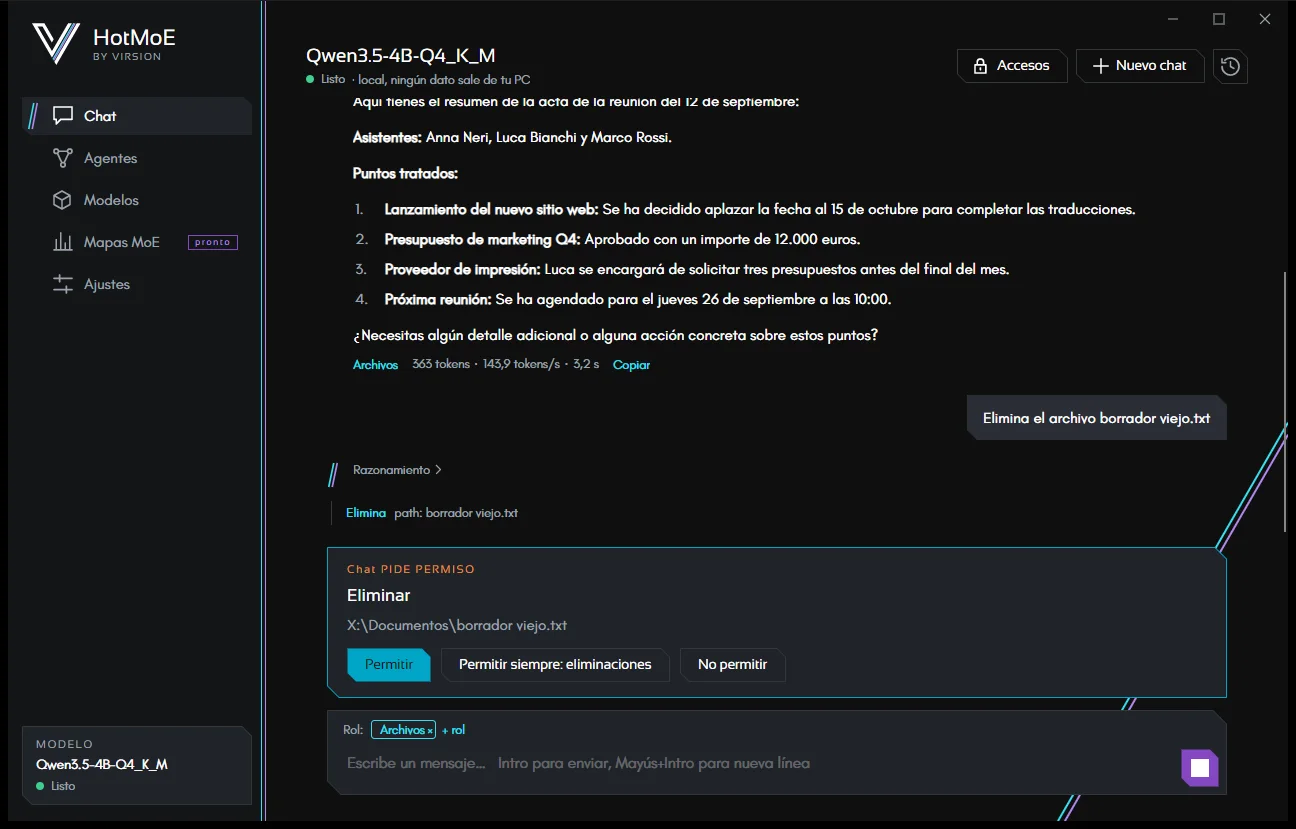Close the HotMoE window

point(1265,19)
